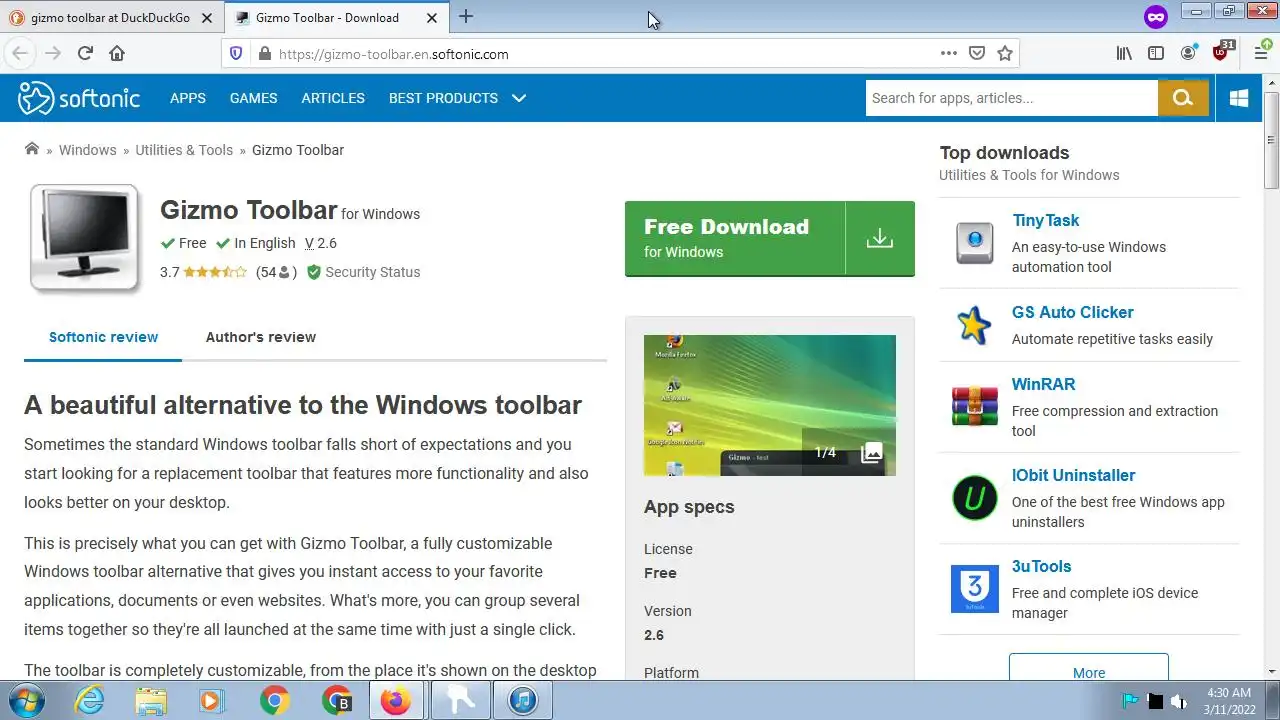
Task: Click the Security Status link
Action: (x=364, y=272)
